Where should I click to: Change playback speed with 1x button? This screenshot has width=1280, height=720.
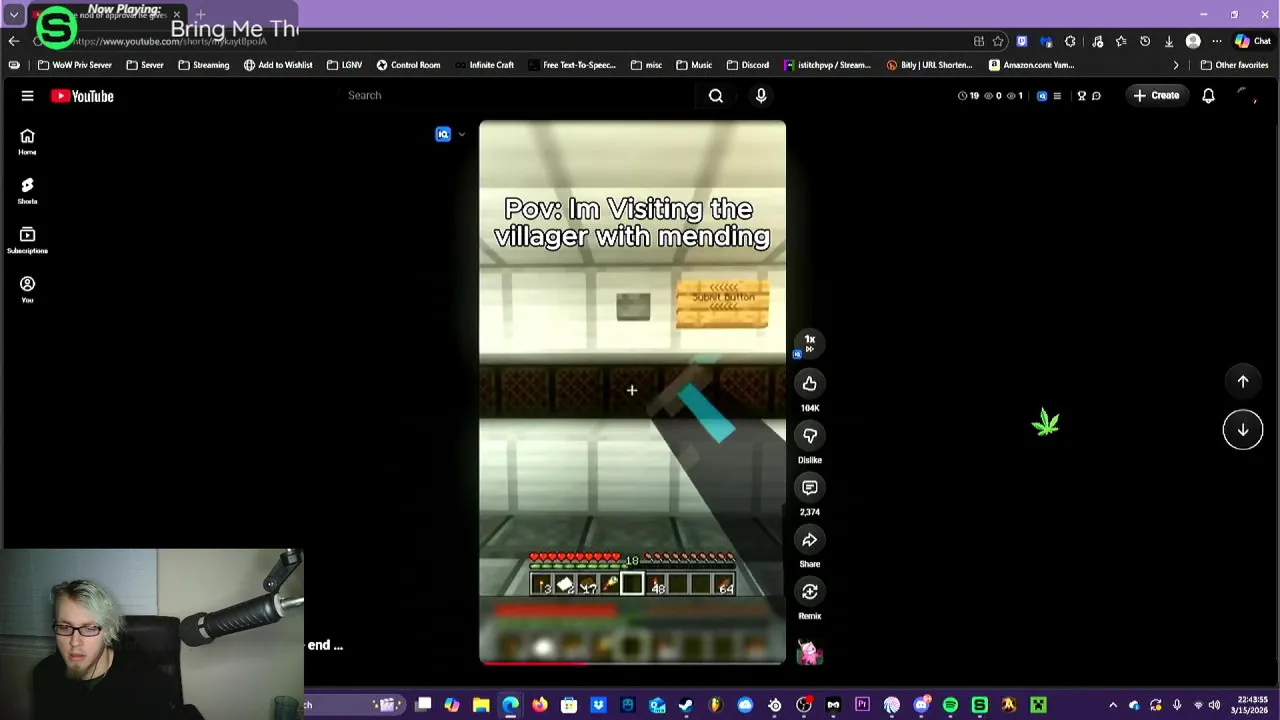pos(810,342)
